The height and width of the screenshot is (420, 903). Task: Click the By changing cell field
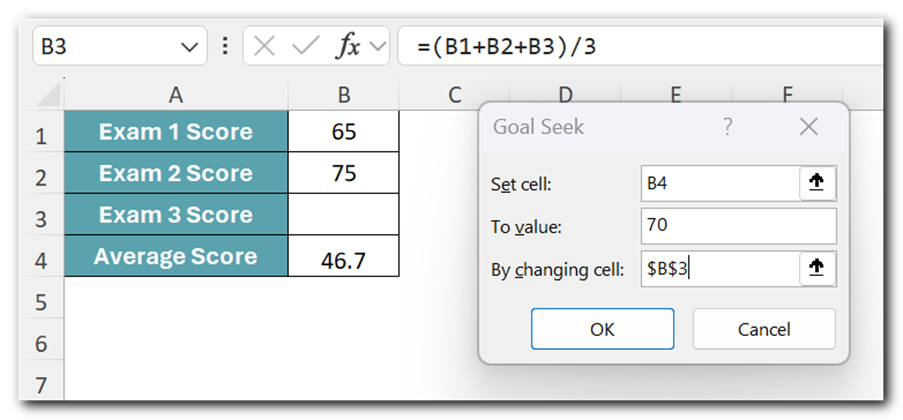(720, 268)
